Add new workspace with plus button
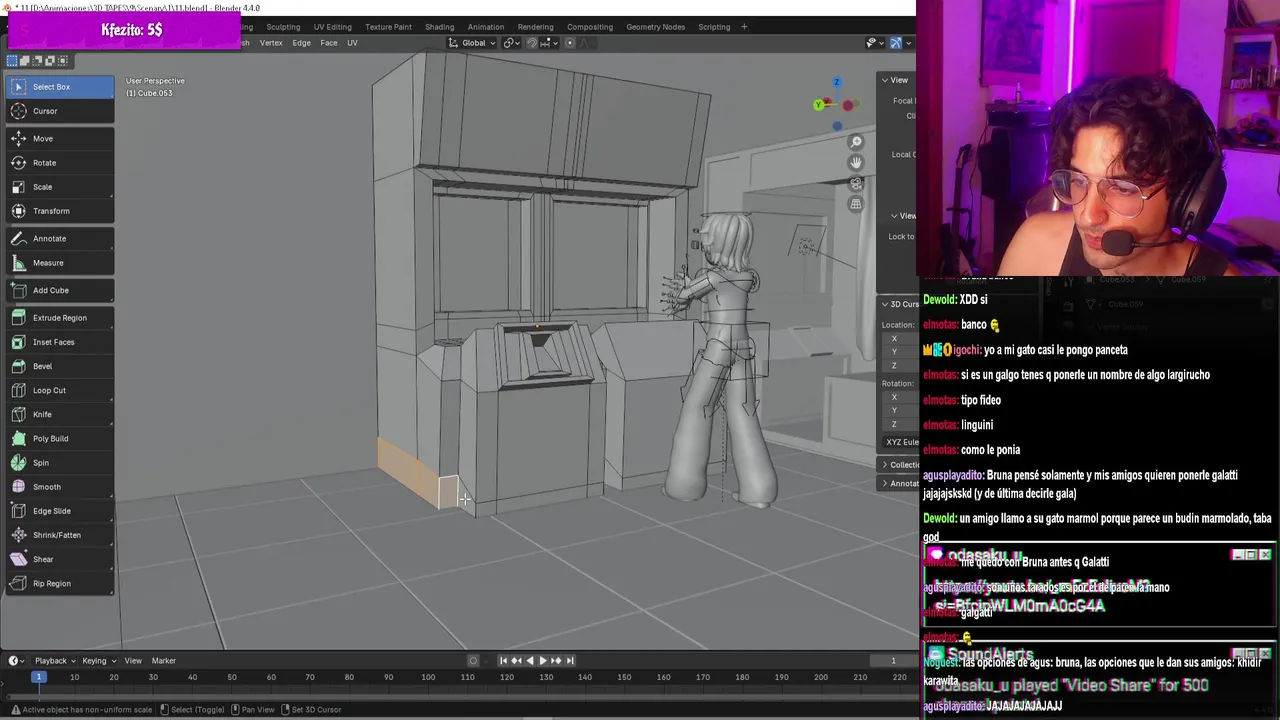The image size is (1280, 720). point(744,27)
